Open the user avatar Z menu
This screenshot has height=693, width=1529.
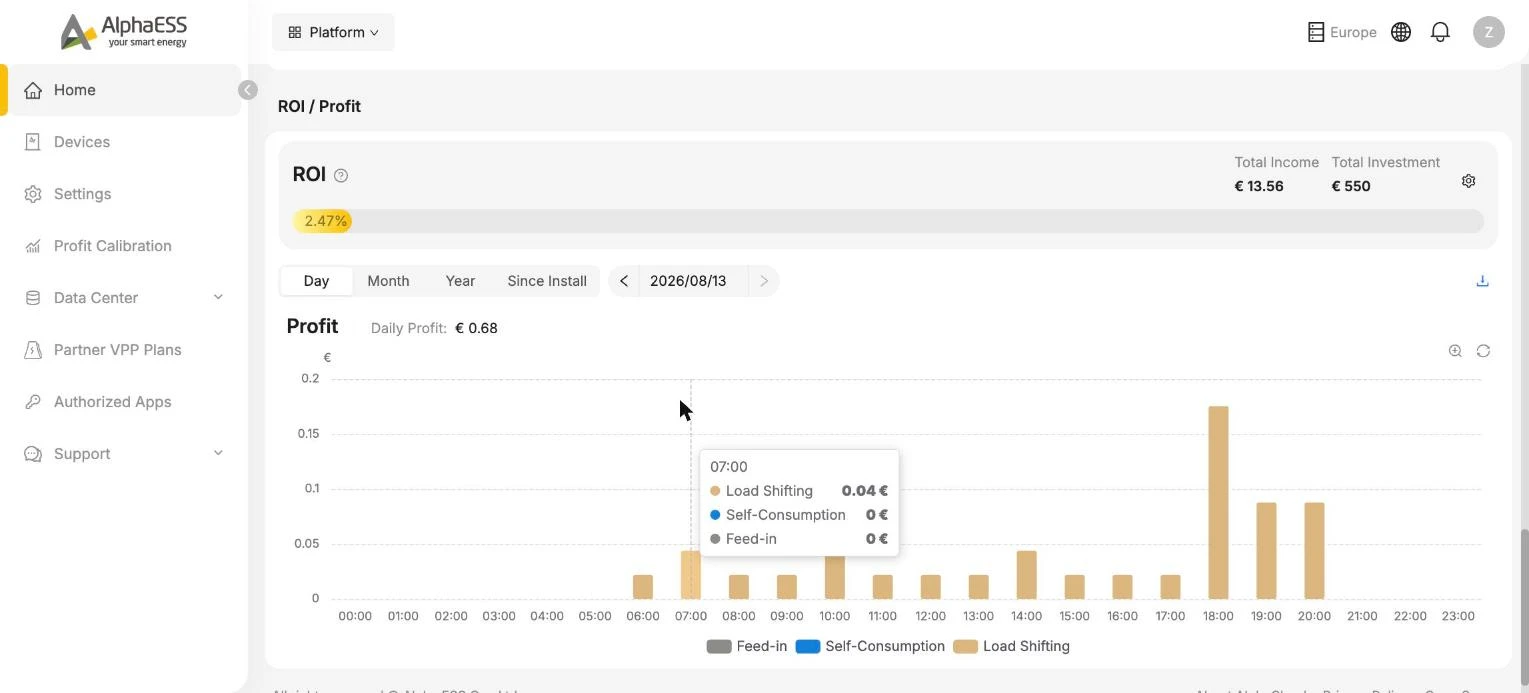tap(1489, 32)
